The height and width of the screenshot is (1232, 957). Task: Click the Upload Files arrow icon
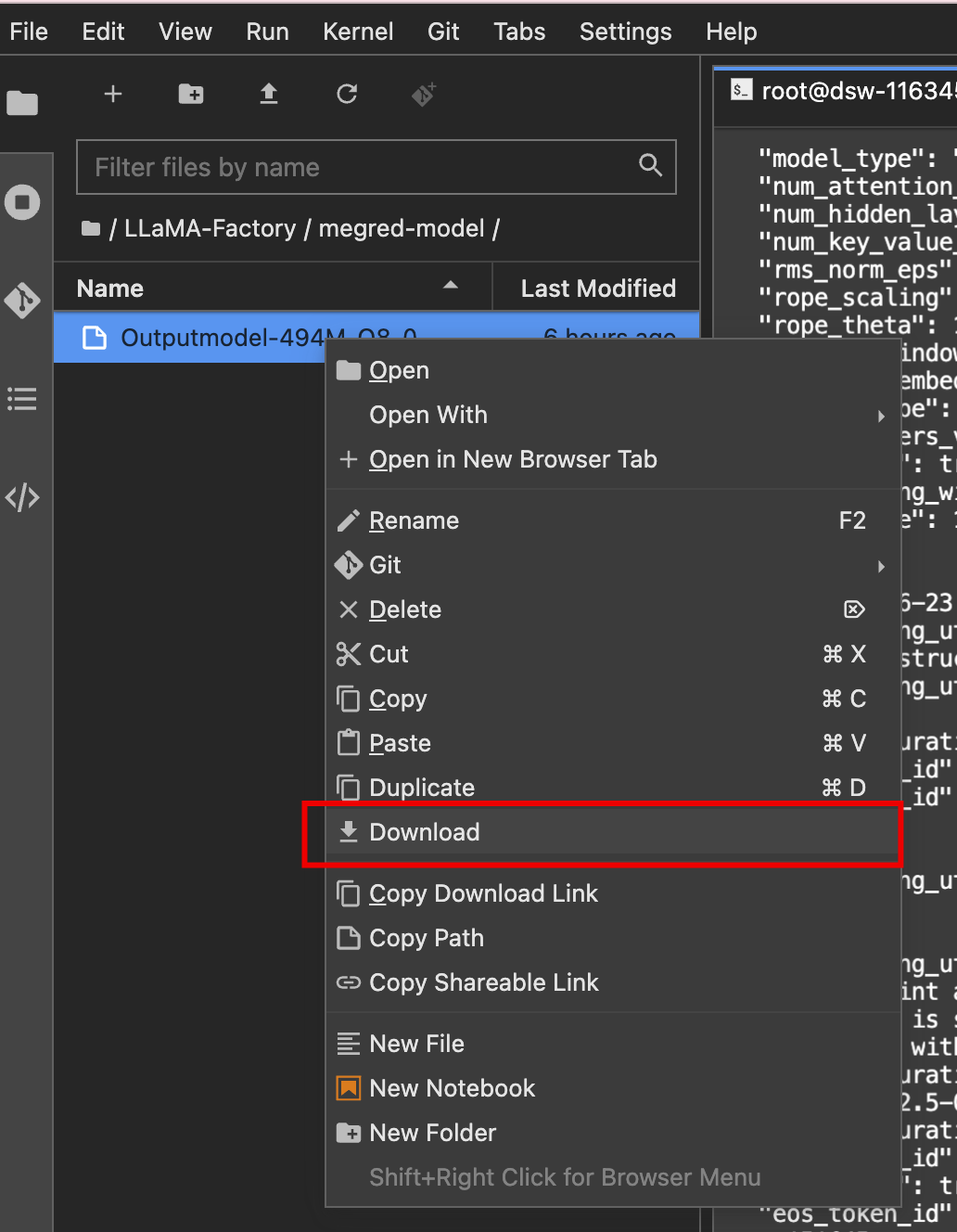tap(269, 94)
